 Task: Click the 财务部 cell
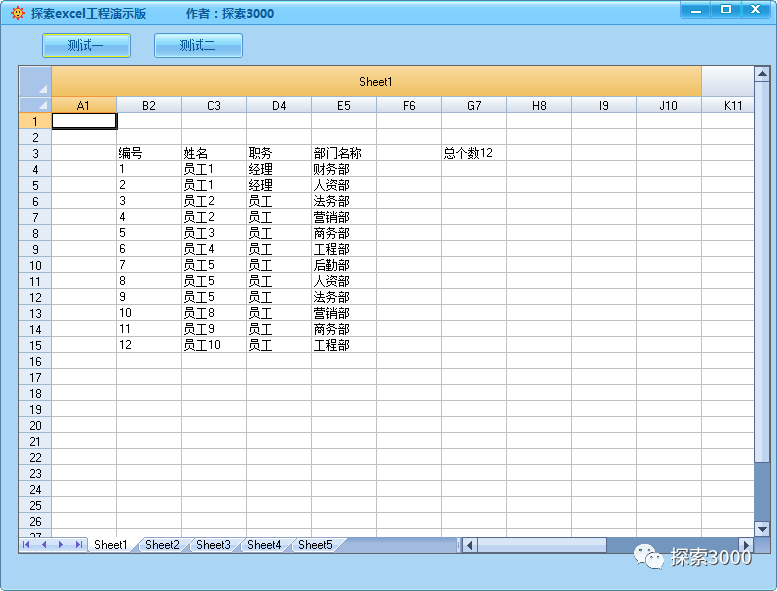click(344, 169)
